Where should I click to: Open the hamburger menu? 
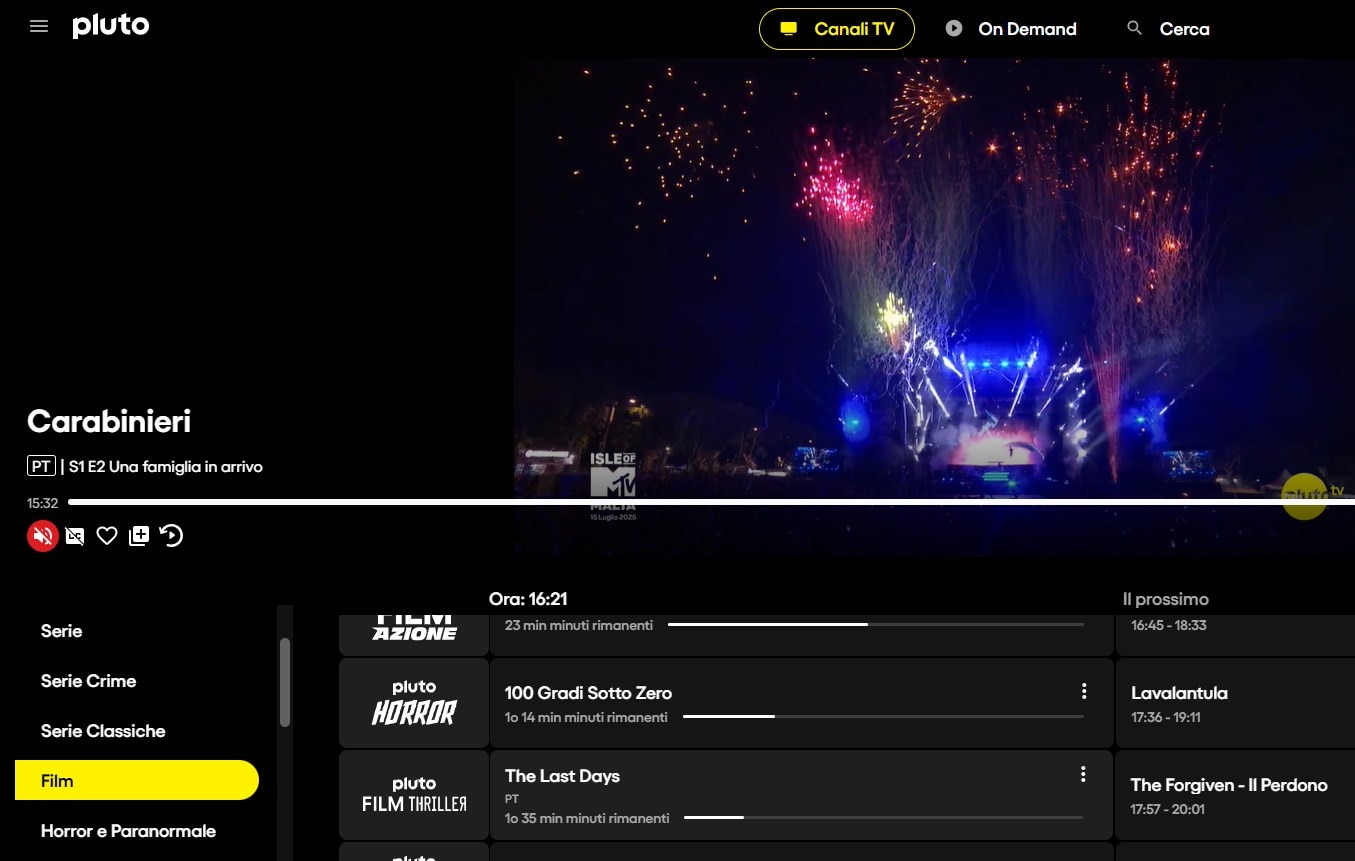click(39, 27)
